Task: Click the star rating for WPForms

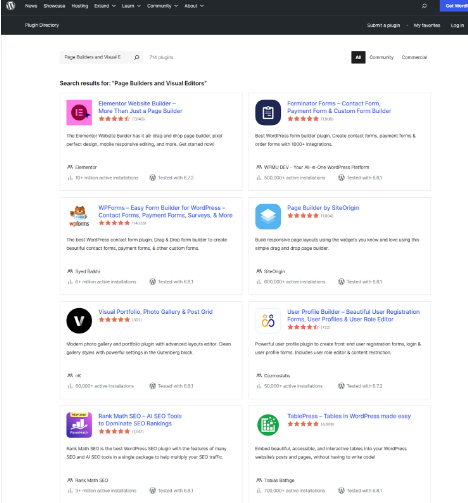Action: (x=114, y=223)
